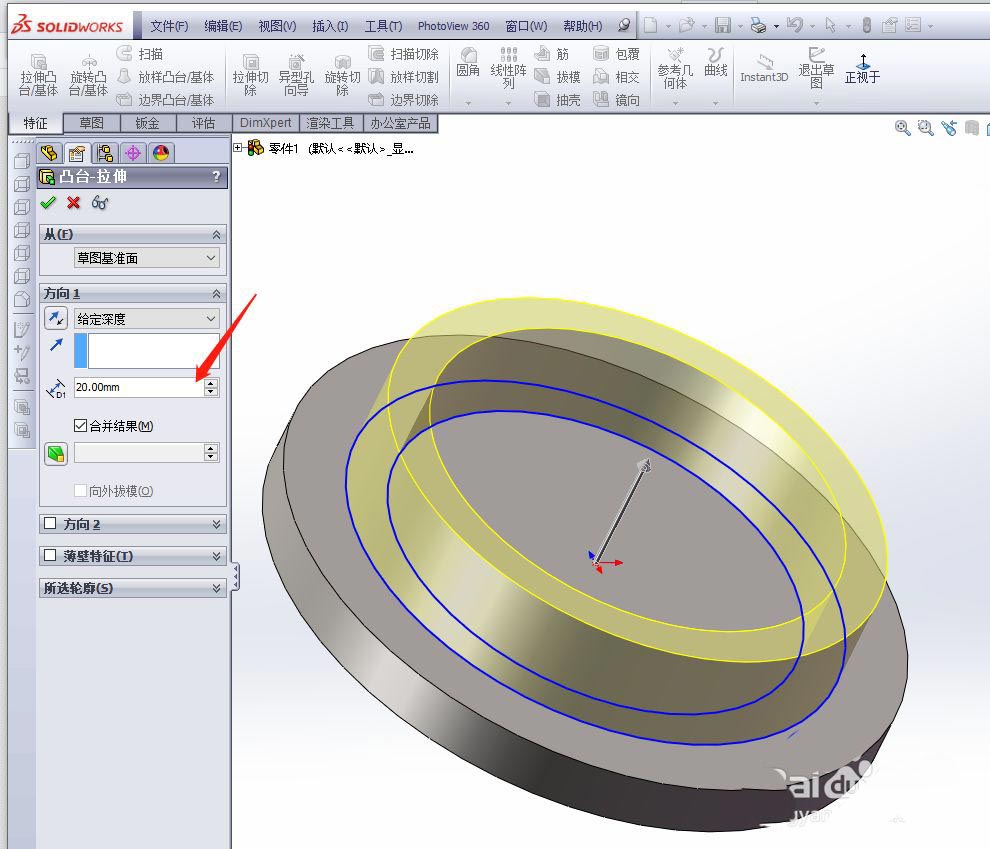Click the PropertyManager tab icon

(77, 153)
